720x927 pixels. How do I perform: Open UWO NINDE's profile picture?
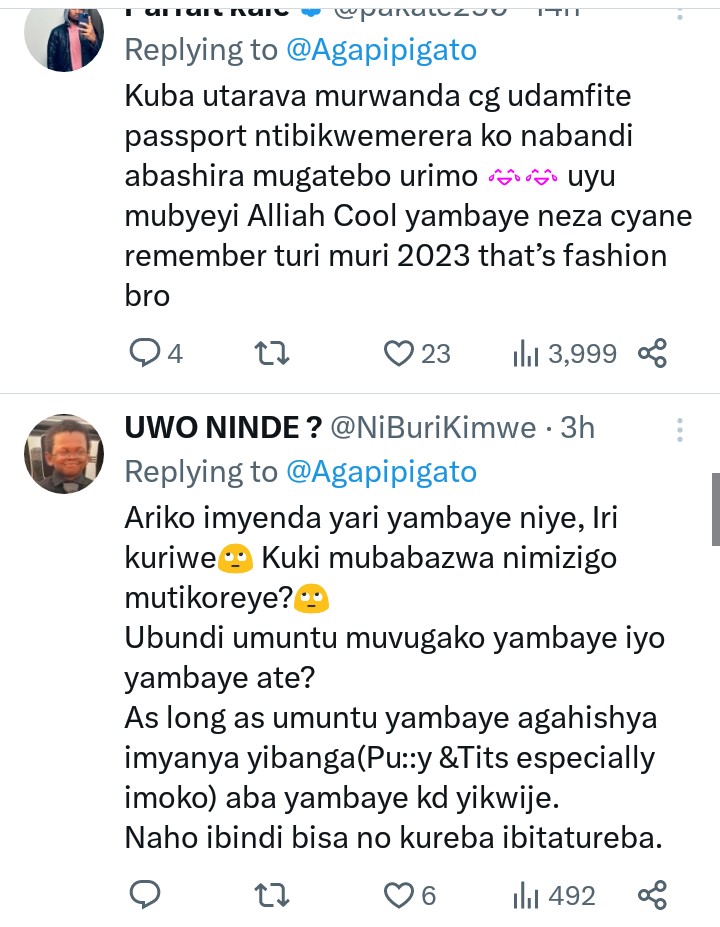click(63, 453)
